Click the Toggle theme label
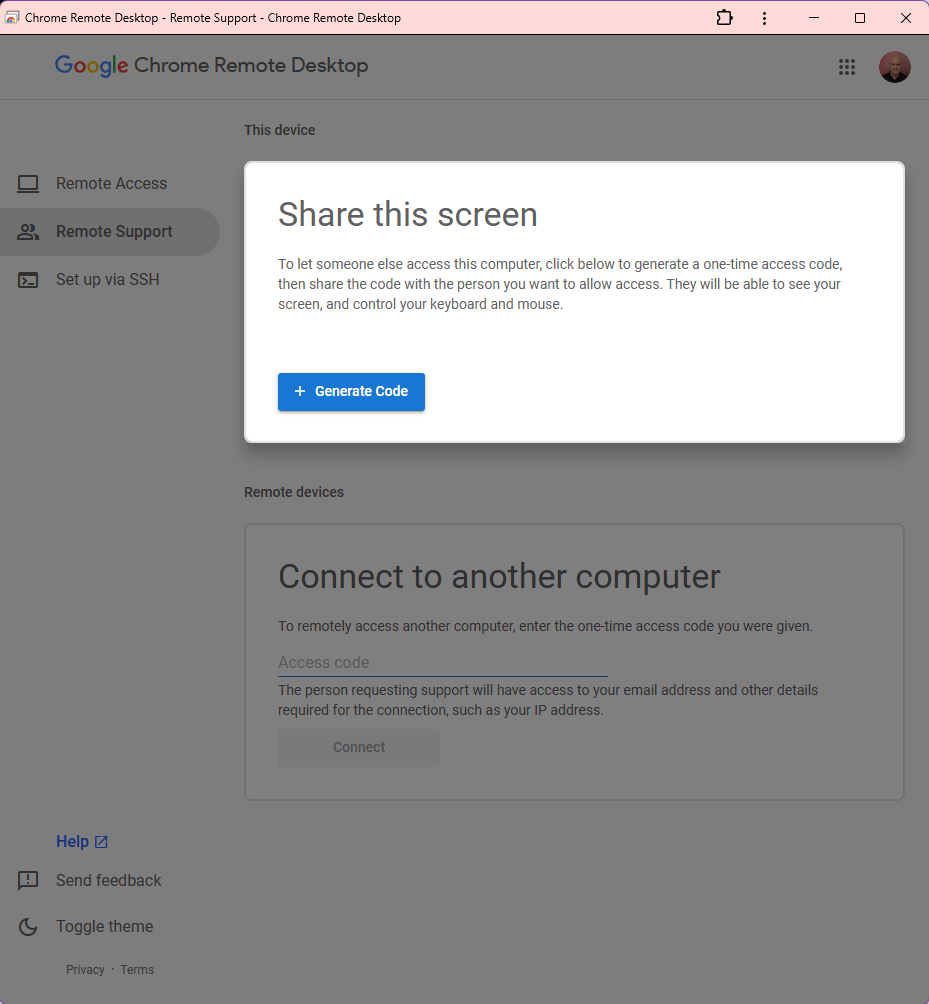The height and width of the screenshot is (1004, 929). pyautogui.click(x=104, y=927)
